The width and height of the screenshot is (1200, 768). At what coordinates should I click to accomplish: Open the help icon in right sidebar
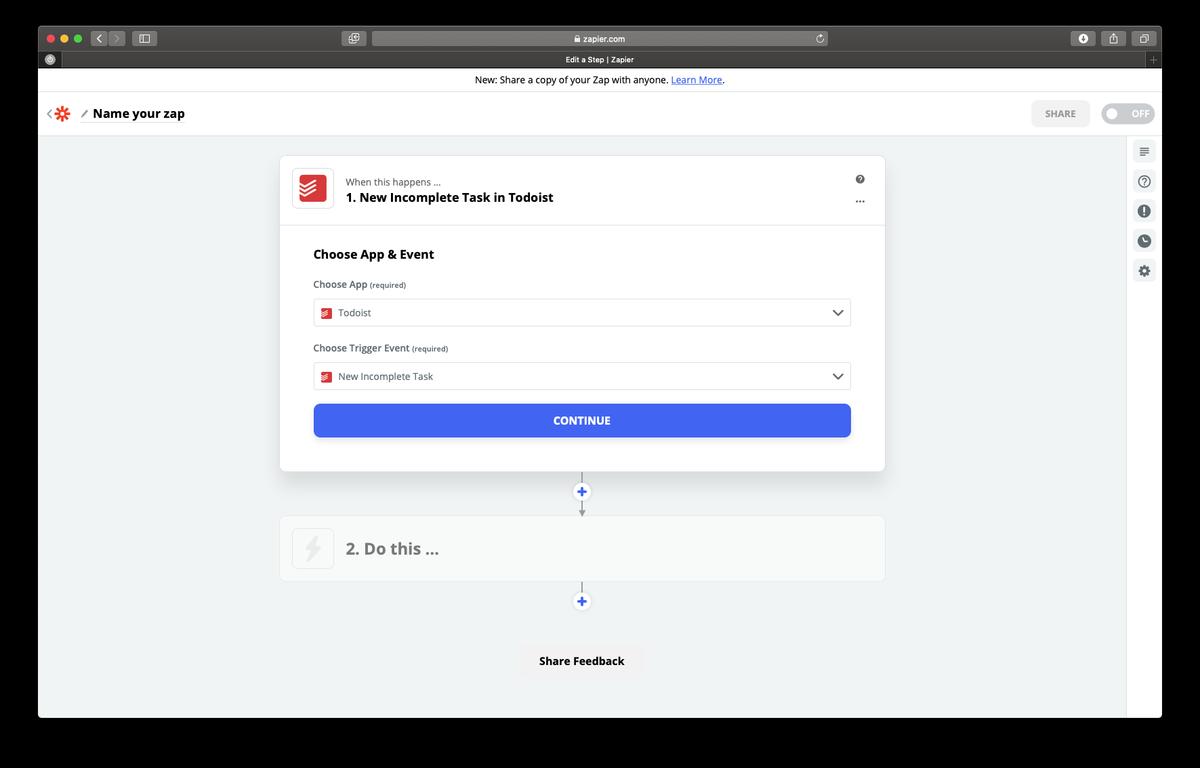(x=1144, y=182)
